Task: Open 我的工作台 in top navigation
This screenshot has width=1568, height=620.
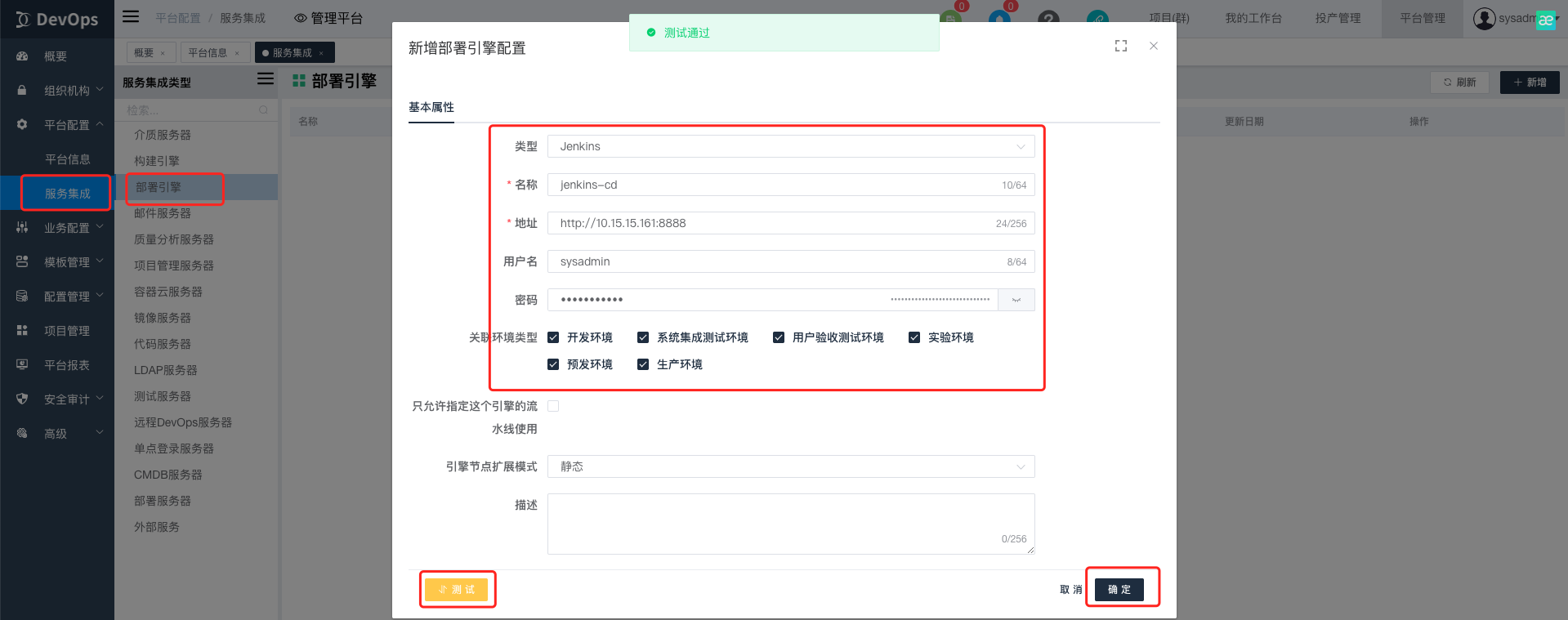Action: tap(1253, 18)
